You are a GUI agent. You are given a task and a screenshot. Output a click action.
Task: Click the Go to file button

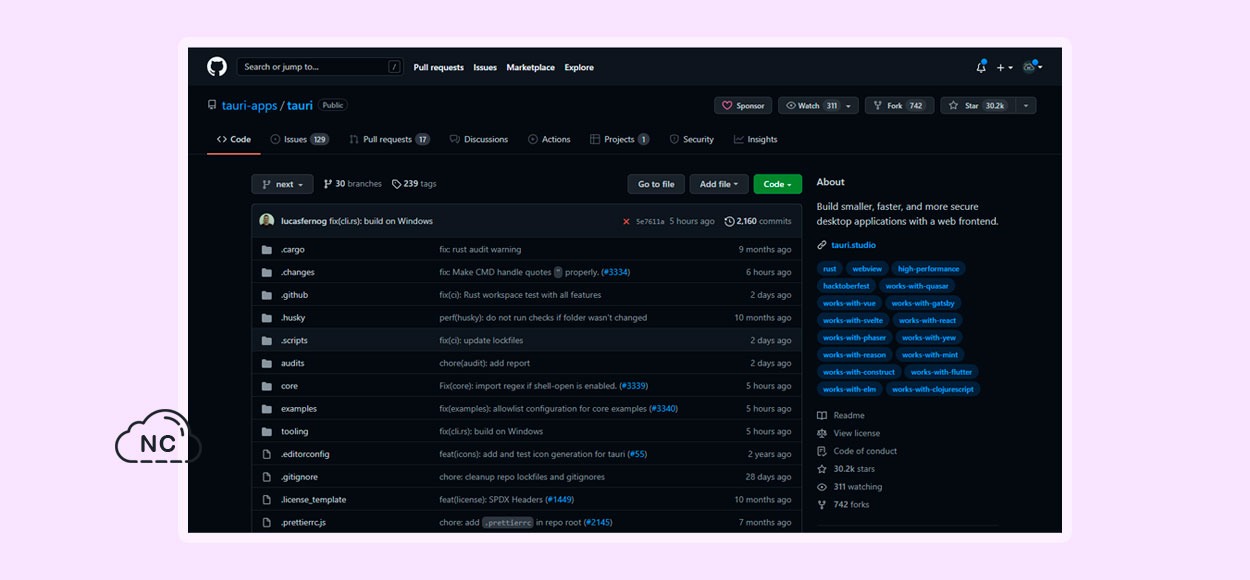[x=656, y=184]
